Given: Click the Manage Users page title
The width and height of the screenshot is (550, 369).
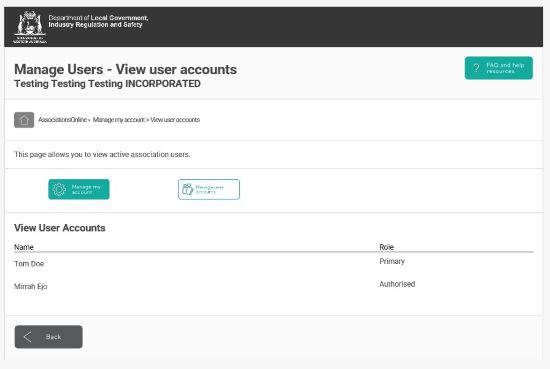Looking at the screenshot, I should (x=125, y=69).
